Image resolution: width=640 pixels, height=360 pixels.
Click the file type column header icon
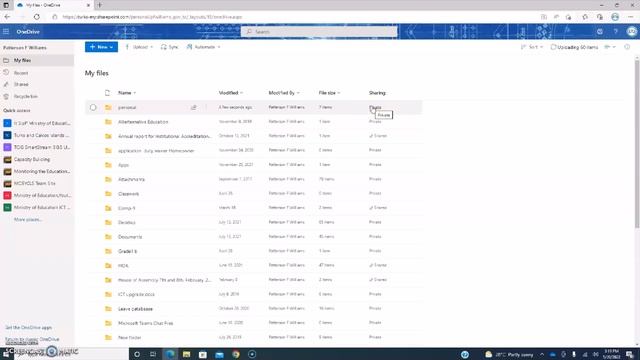pyautogui.click(x=107, y=93)
